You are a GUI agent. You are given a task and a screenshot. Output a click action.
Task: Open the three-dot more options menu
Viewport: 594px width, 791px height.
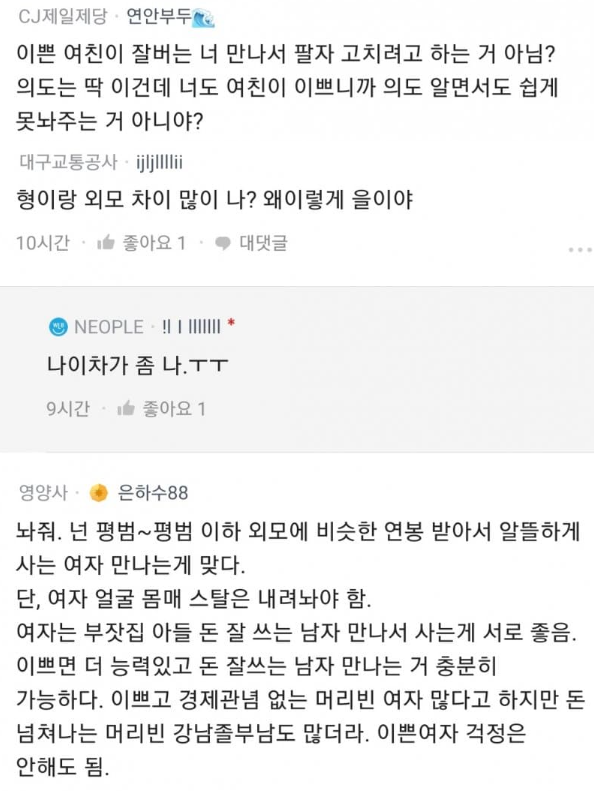(x=580, y=250)
